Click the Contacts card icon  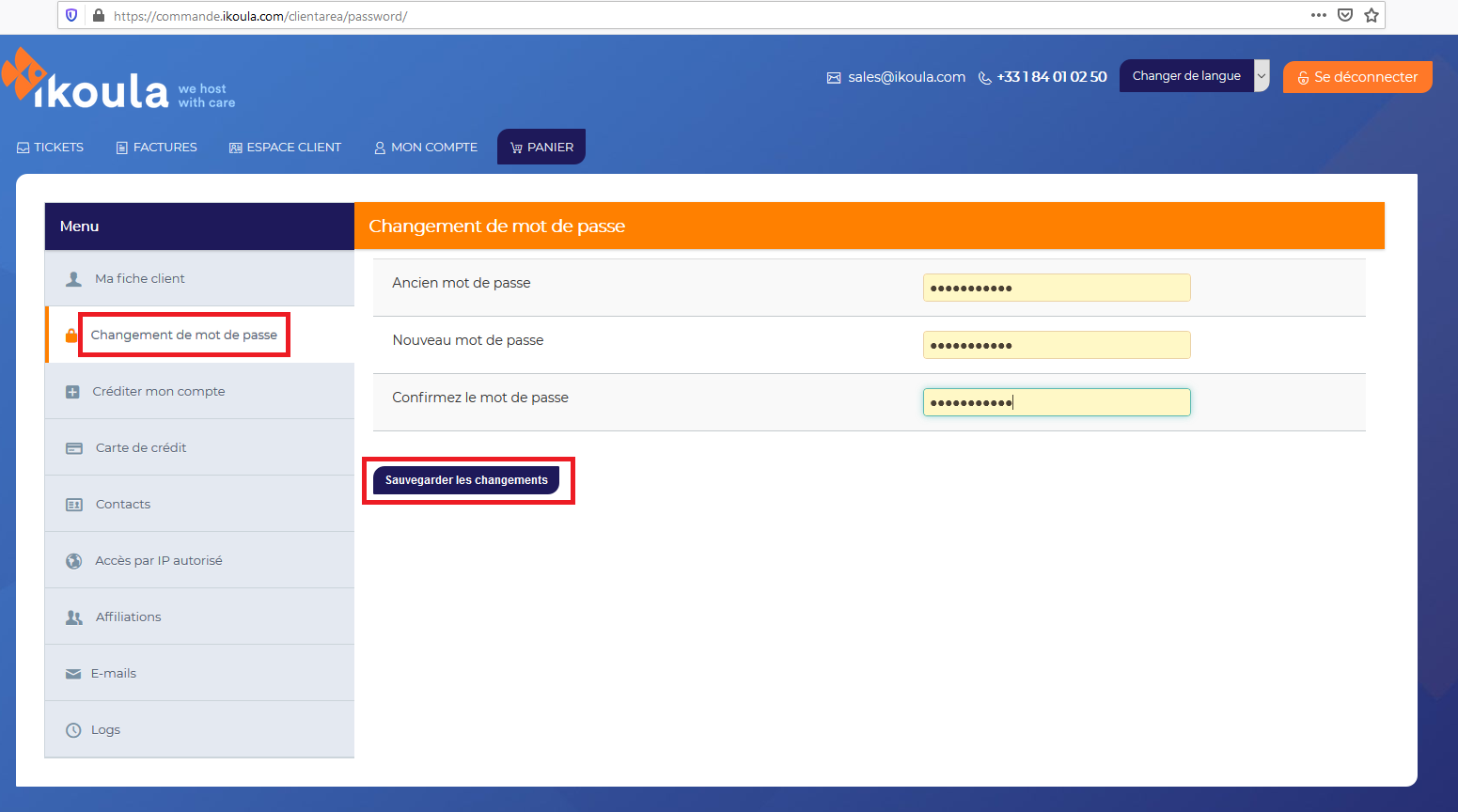pos(74,505)
